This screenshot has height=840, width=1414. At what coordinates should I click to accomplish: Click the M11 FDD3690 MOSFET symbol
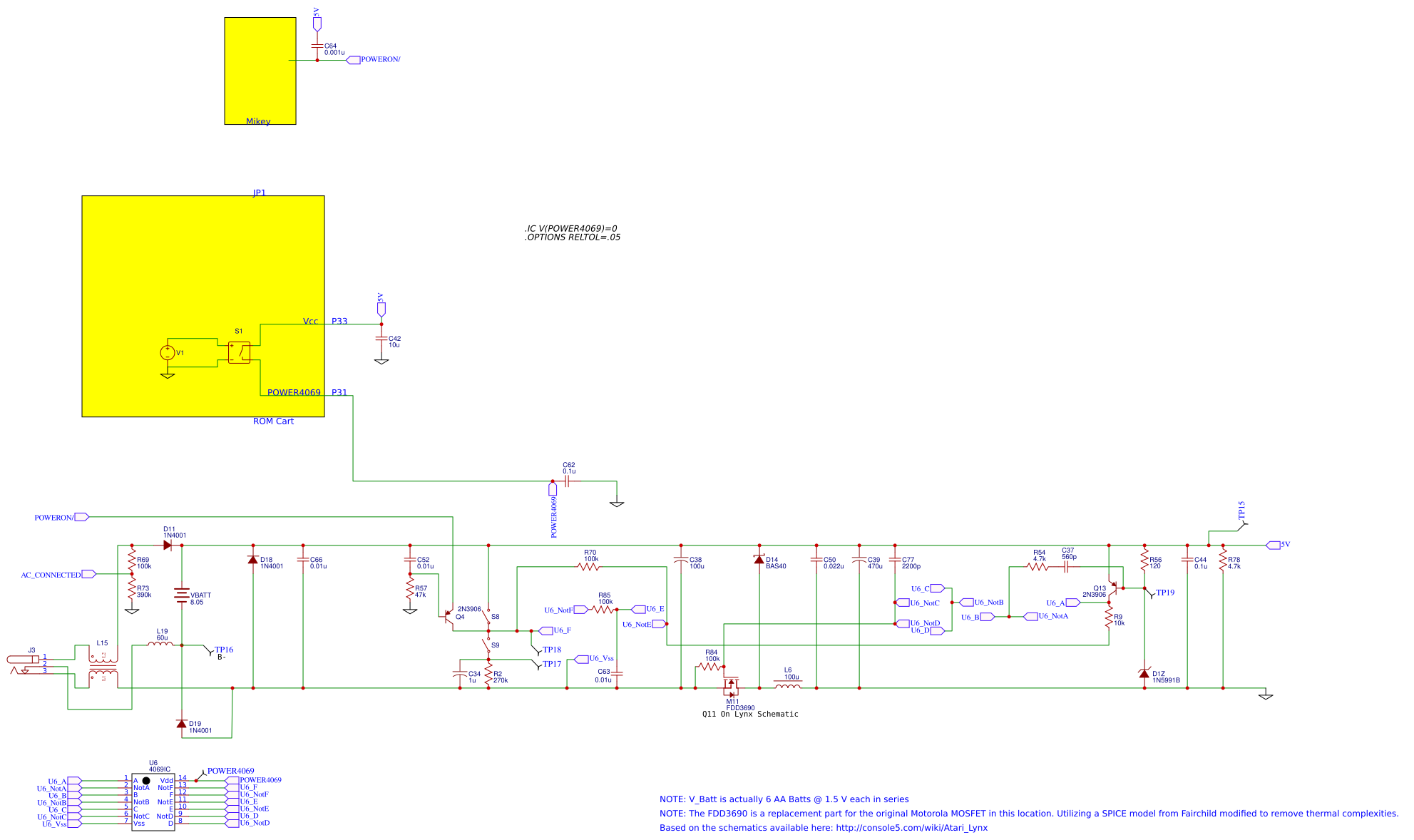coord(730,686)
